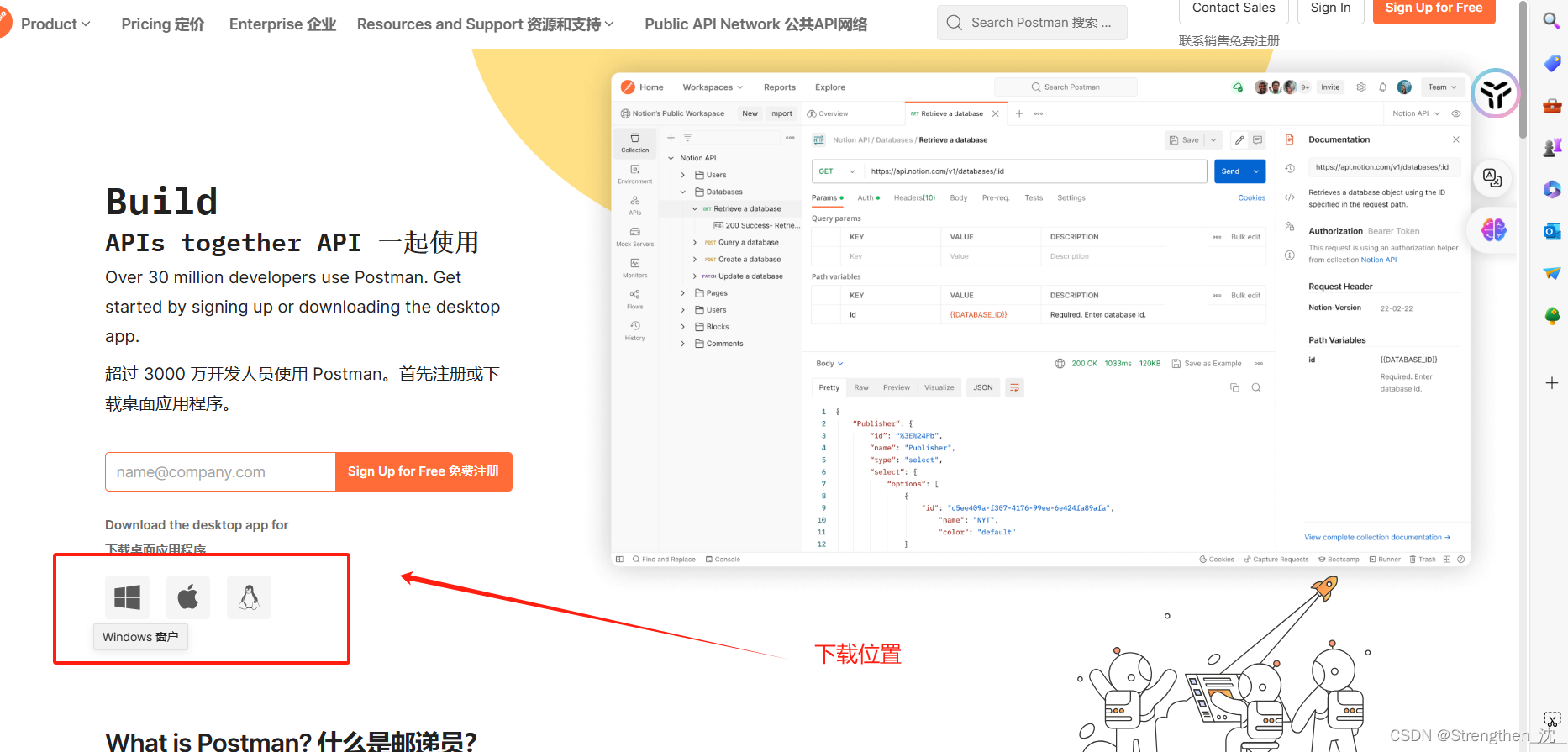Screen dimensions: 1568x752
Task: Click the floating pink brain icon
Action: coord(1493,229)
